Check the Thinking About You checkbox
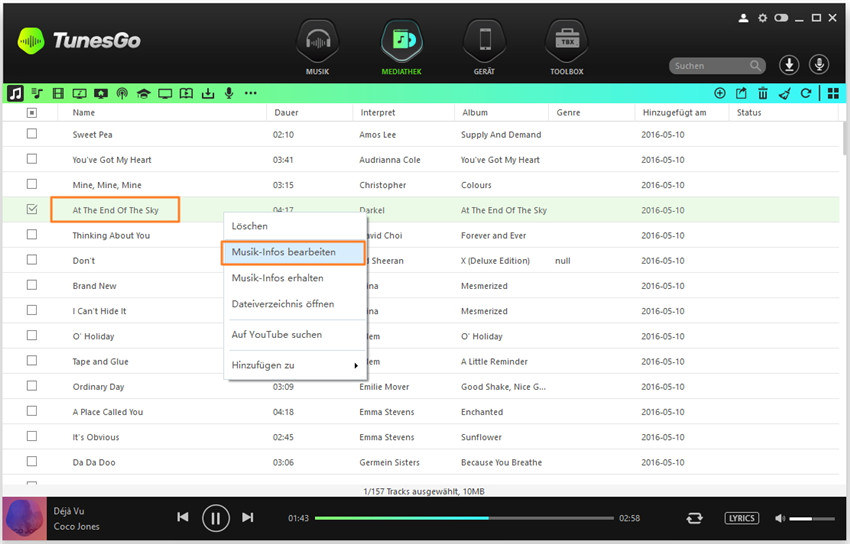The image size is (850, 544). (32, 234)
